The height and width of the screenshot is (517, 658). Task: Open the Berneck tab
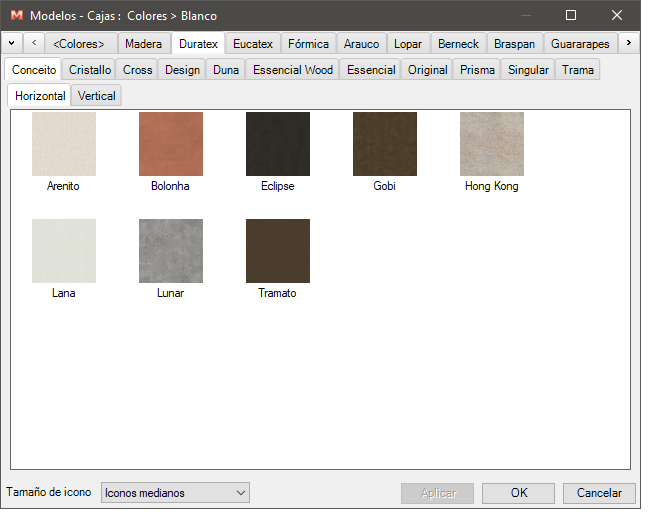pos(458,44)
